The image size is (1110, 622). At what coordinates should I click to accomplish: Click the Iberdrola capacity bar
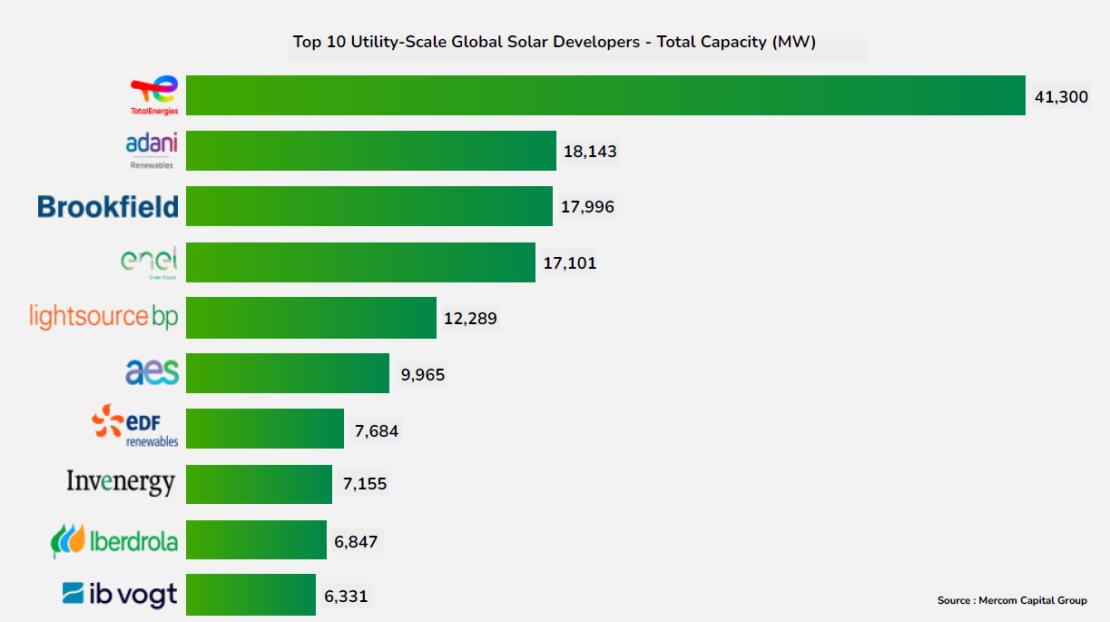(x=255, y=539)
